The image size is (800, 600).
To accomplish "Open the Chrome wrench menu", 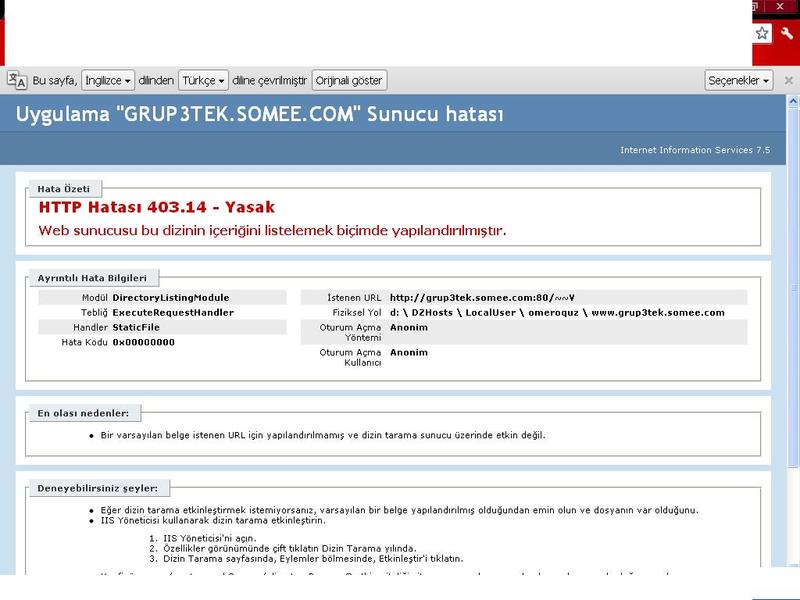I will (786, 33).
